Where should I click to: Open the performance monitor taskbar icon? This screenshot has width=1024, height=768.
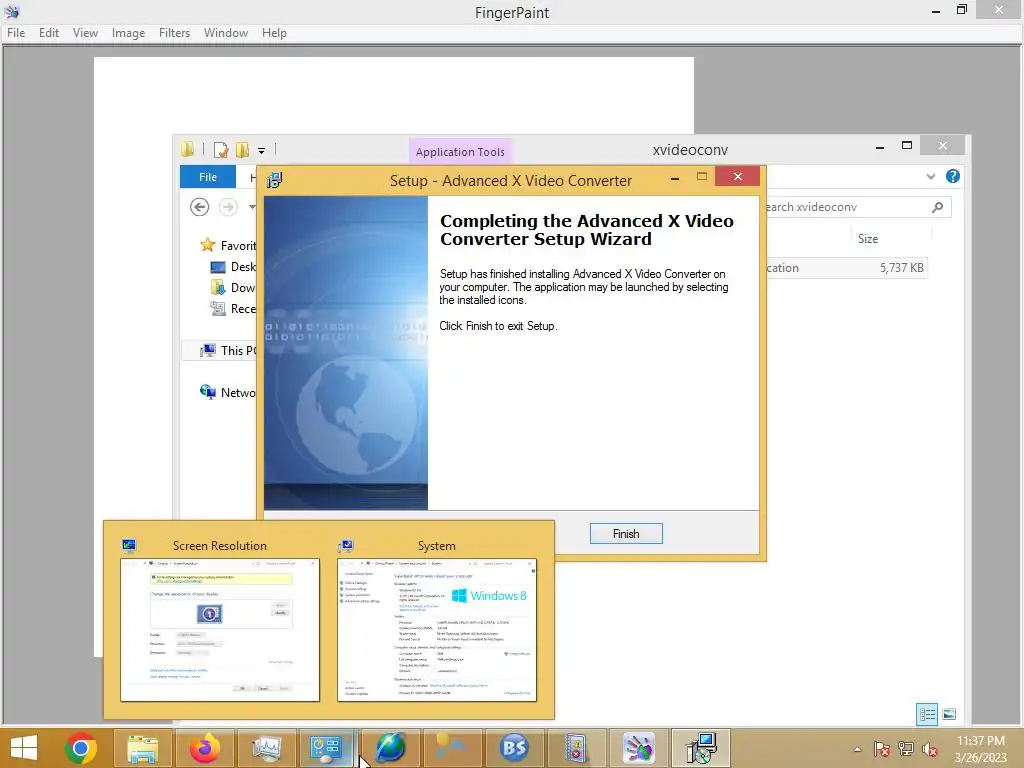click(x=266, y=748)
